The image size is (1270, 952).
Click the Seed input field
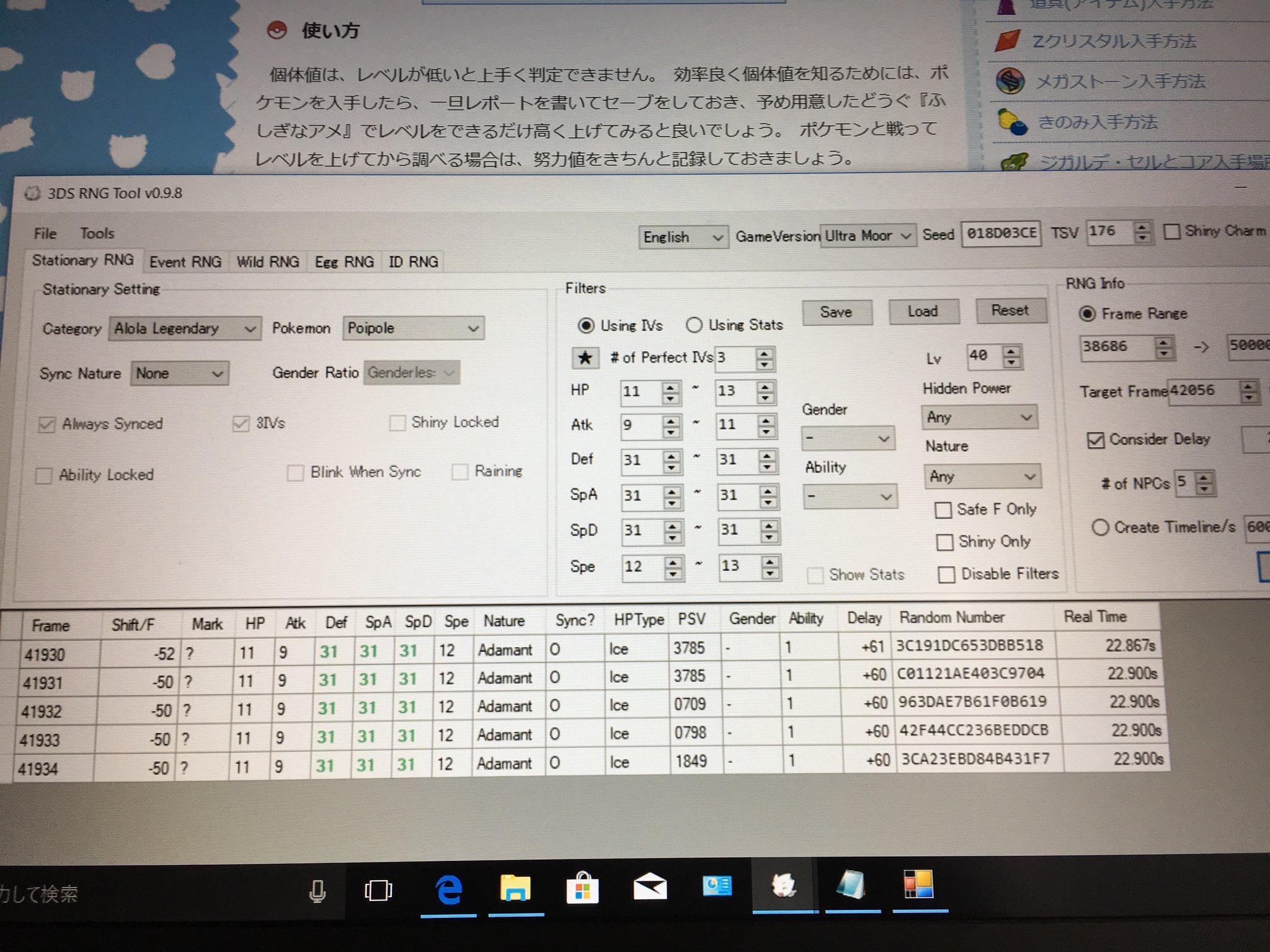[x=1001, y=234]
